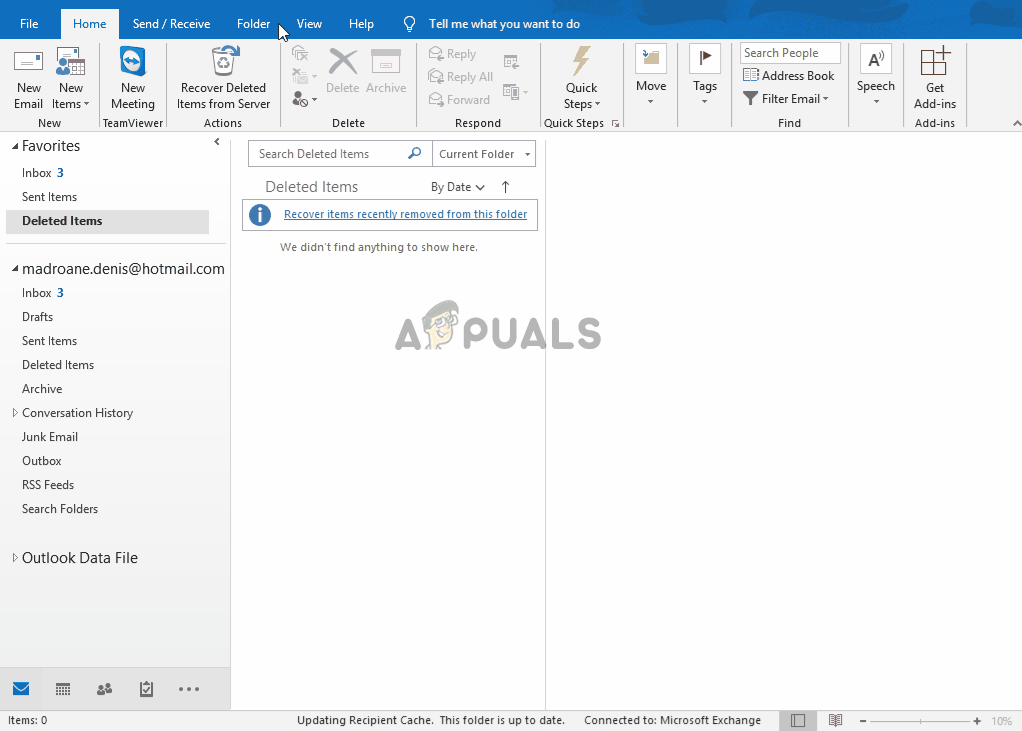Open the View ribbon tab
This screenshot has width=1022, height=731.
[309, 24]
